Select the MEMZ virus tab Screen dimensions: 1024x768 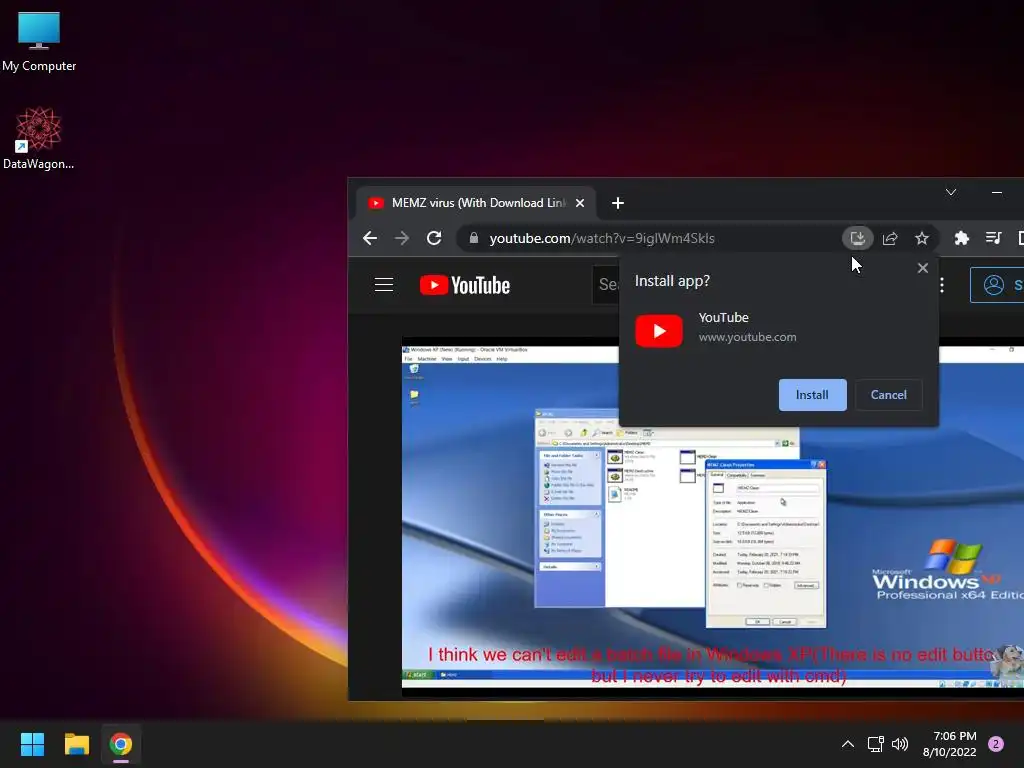474,203
